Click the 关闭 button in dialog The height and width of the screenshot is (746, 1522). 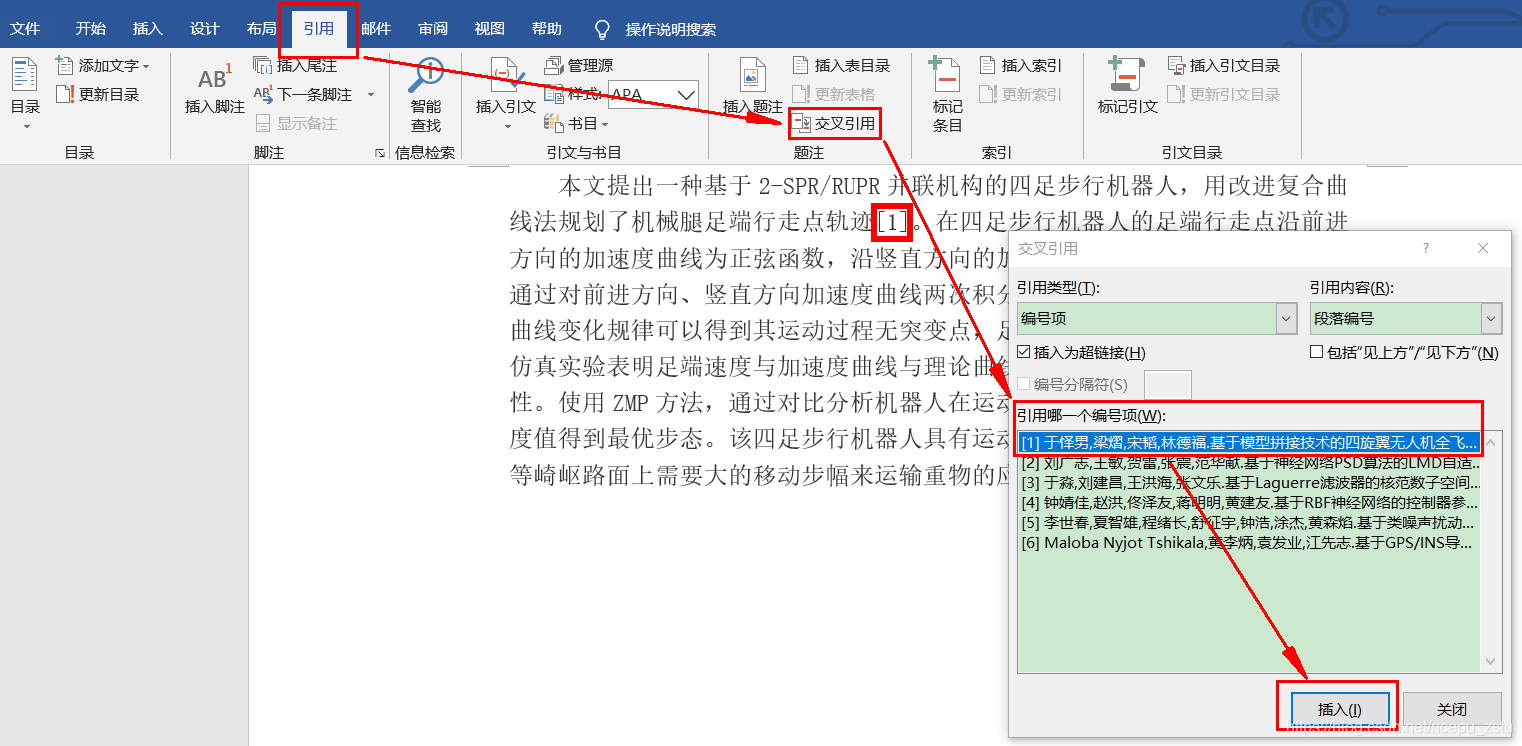pyautogui.click(x=1452, y=709)
